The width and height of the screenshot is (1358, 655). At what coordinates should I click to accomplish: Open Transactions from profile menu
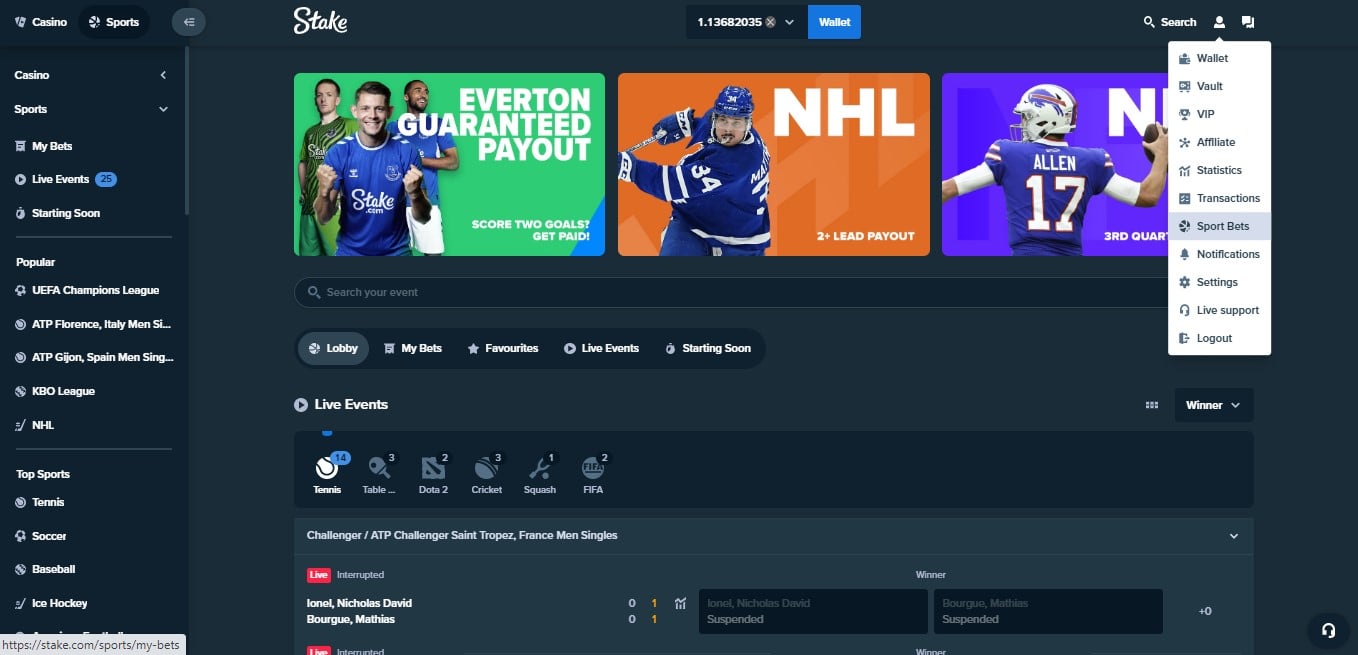[x=1219, y=198]
